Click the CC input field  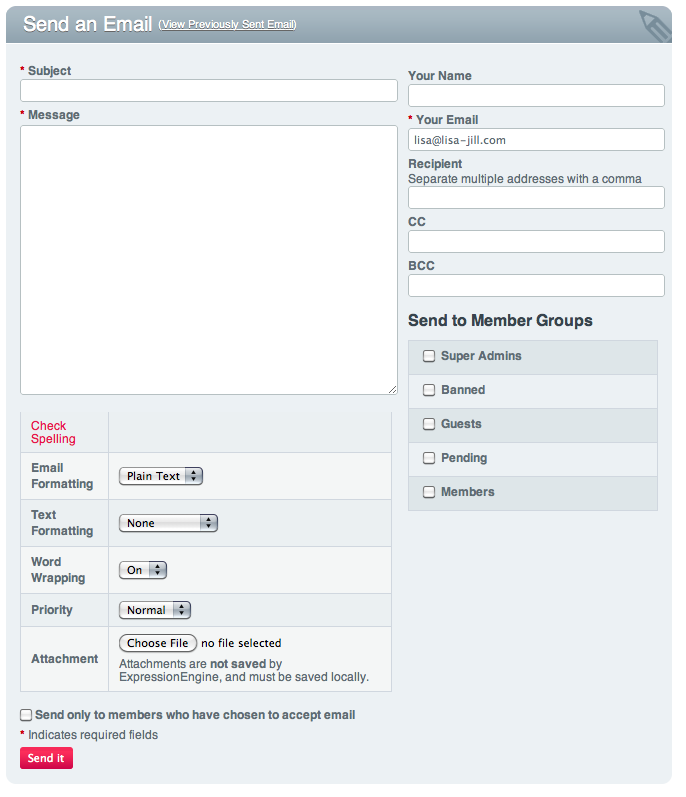536,242
